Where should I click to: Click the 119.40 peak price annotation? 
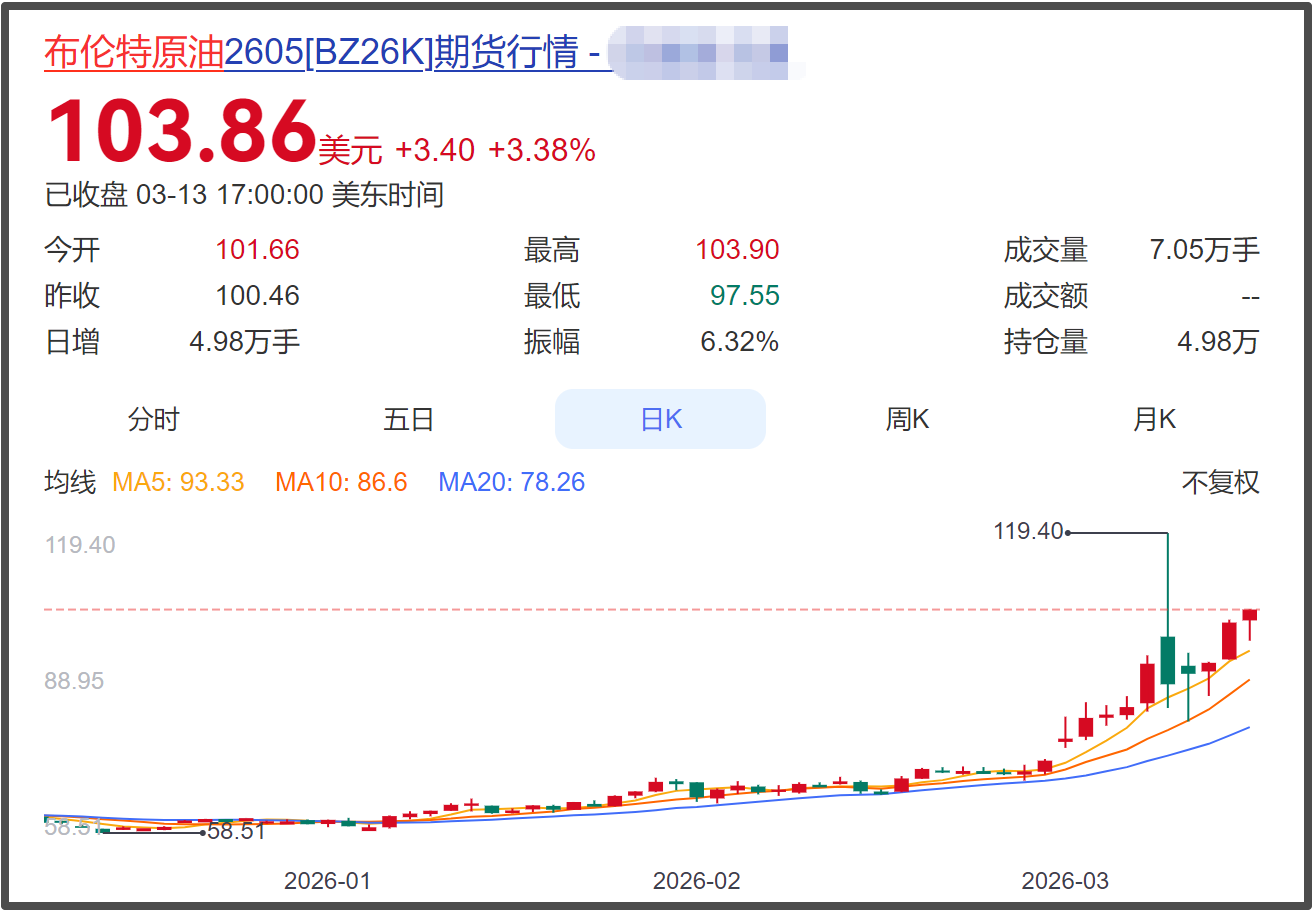click(x=1028, y=532)
